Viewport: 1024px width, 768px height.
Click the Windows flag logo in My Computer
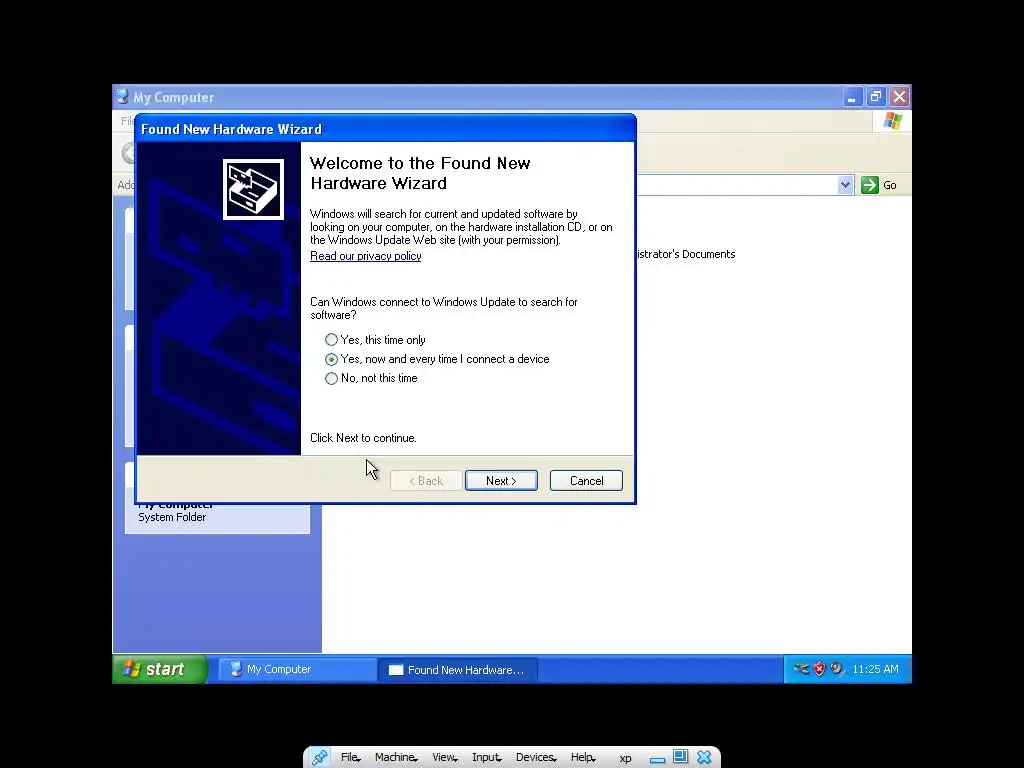(x=892, y=121)
